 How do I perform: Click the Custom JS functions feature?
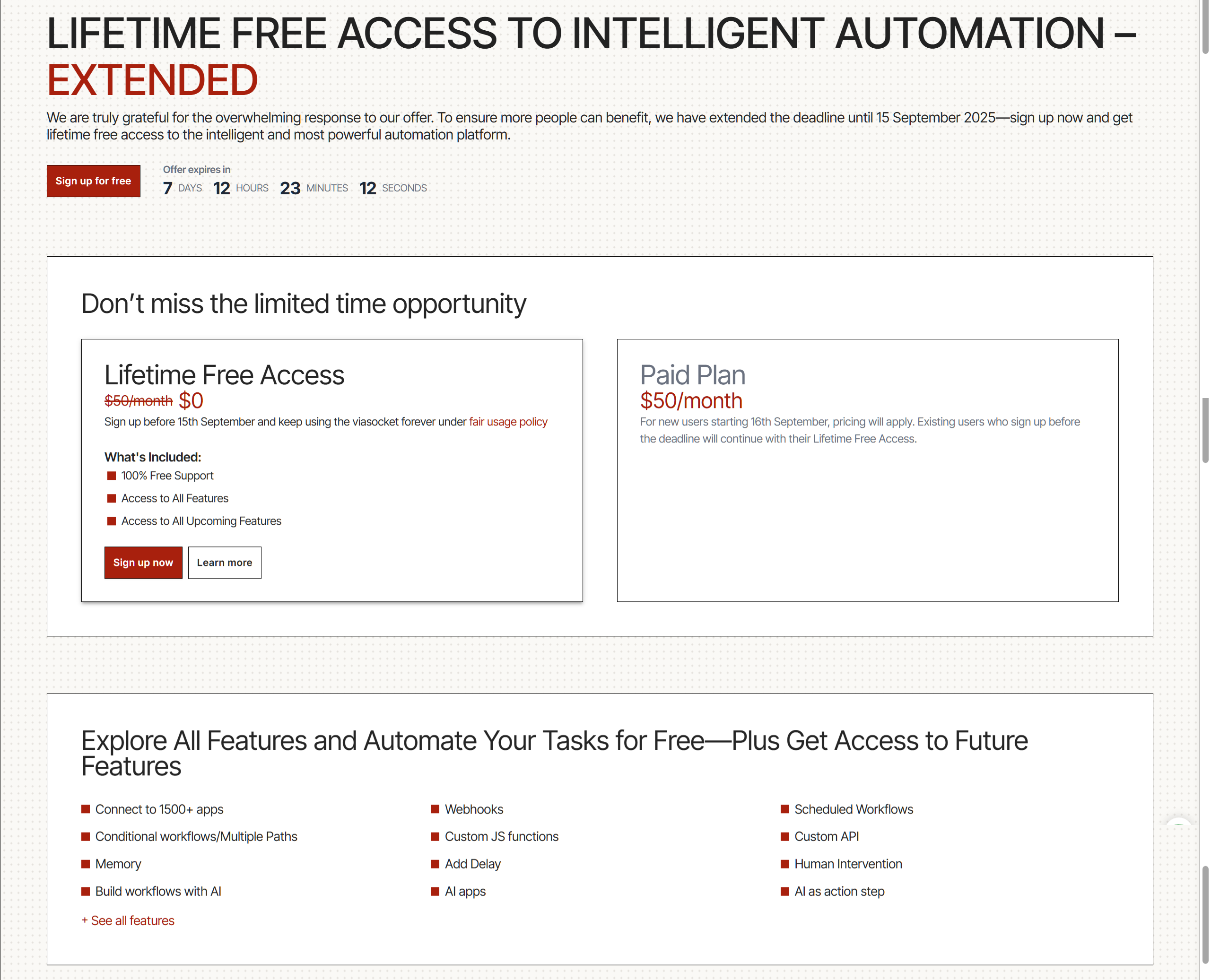coord(501,836)
